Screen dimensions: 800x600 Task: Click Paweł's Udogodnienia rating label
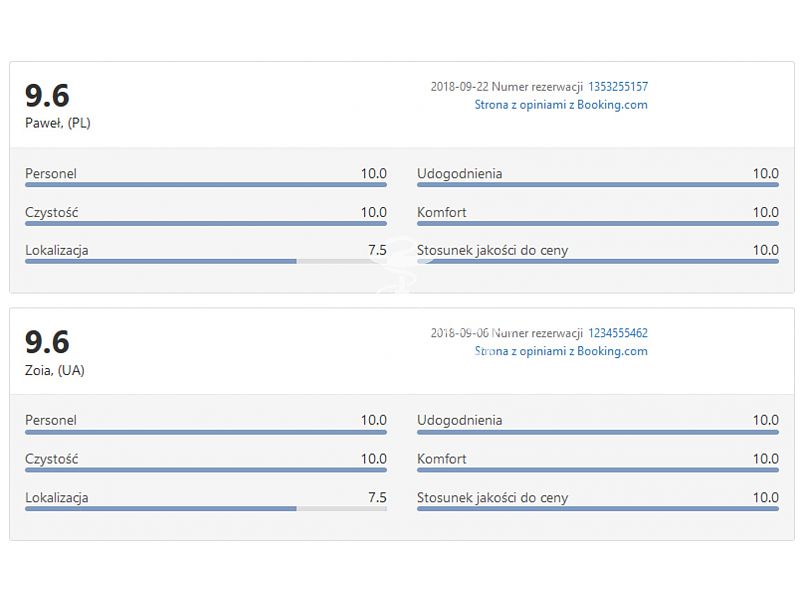click(459, 173)
